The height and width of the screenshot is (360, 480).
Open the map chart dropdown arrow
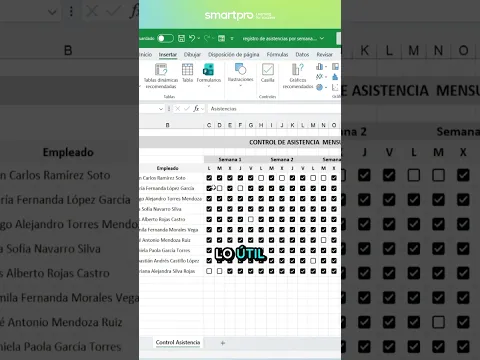326,87
